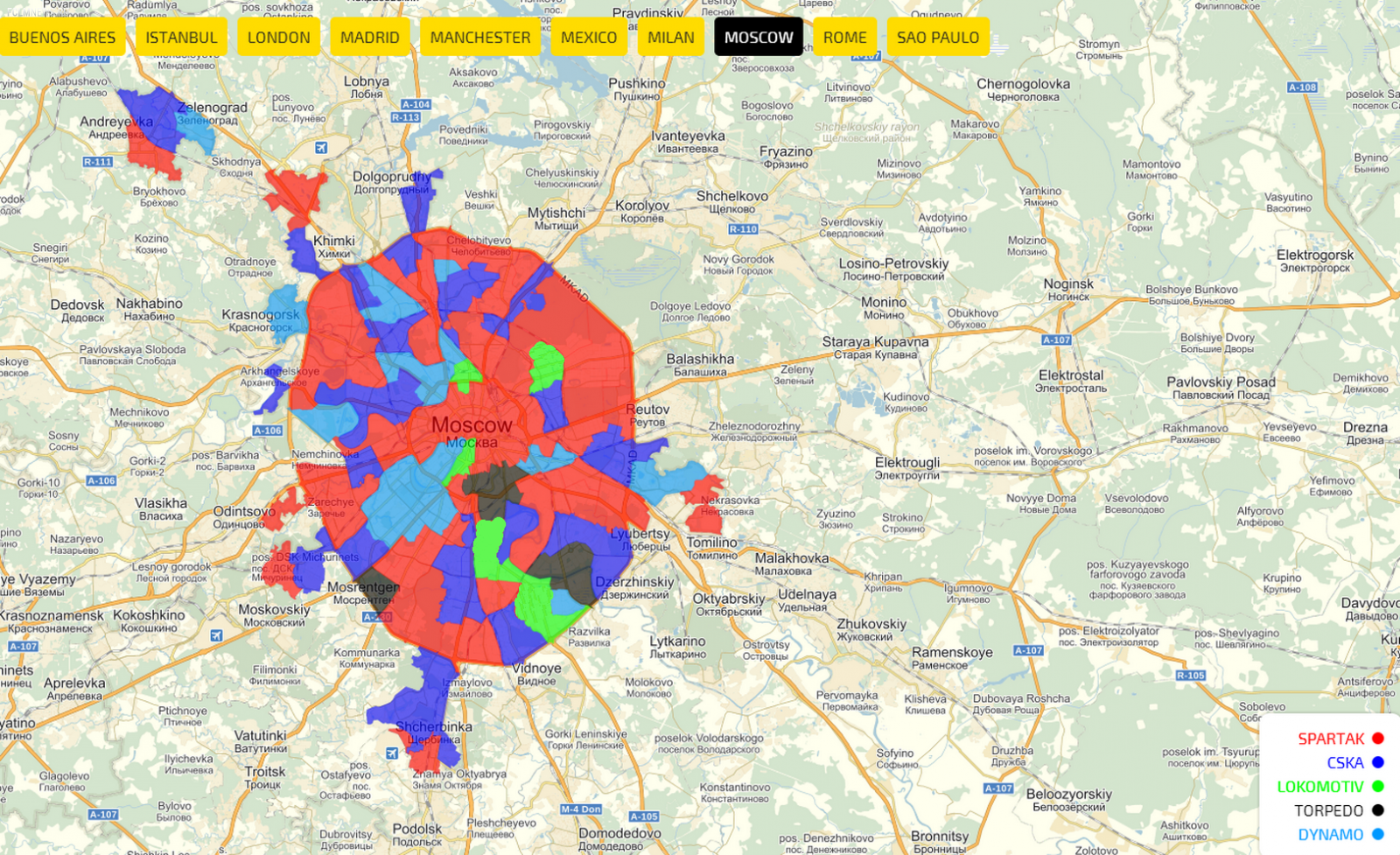Click the Lokomotiv legend label
The image size is (1400, 855).
[1319, 787]
